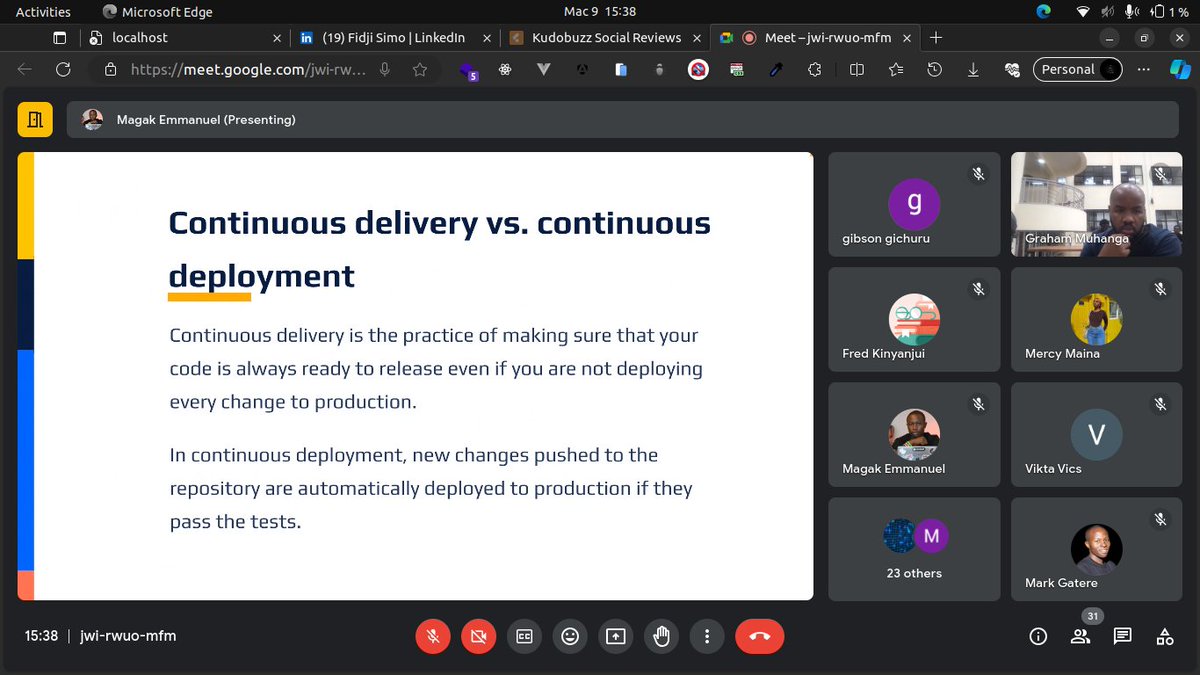Click the Mark Gatere participant tile
The height and width of the screenshot is (675, 1200).
(1096, 549)
